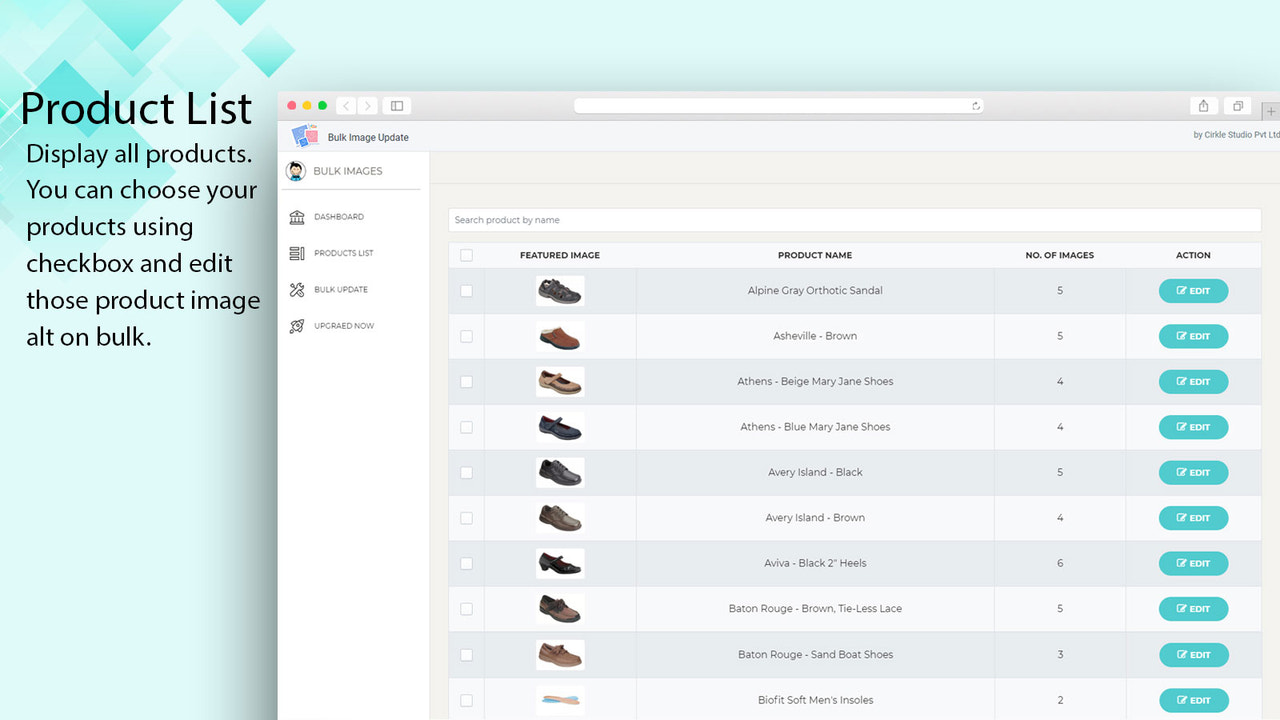The image size is (1280, 720).
Task: Click the Product Name column header
Action: pos(815,255)
